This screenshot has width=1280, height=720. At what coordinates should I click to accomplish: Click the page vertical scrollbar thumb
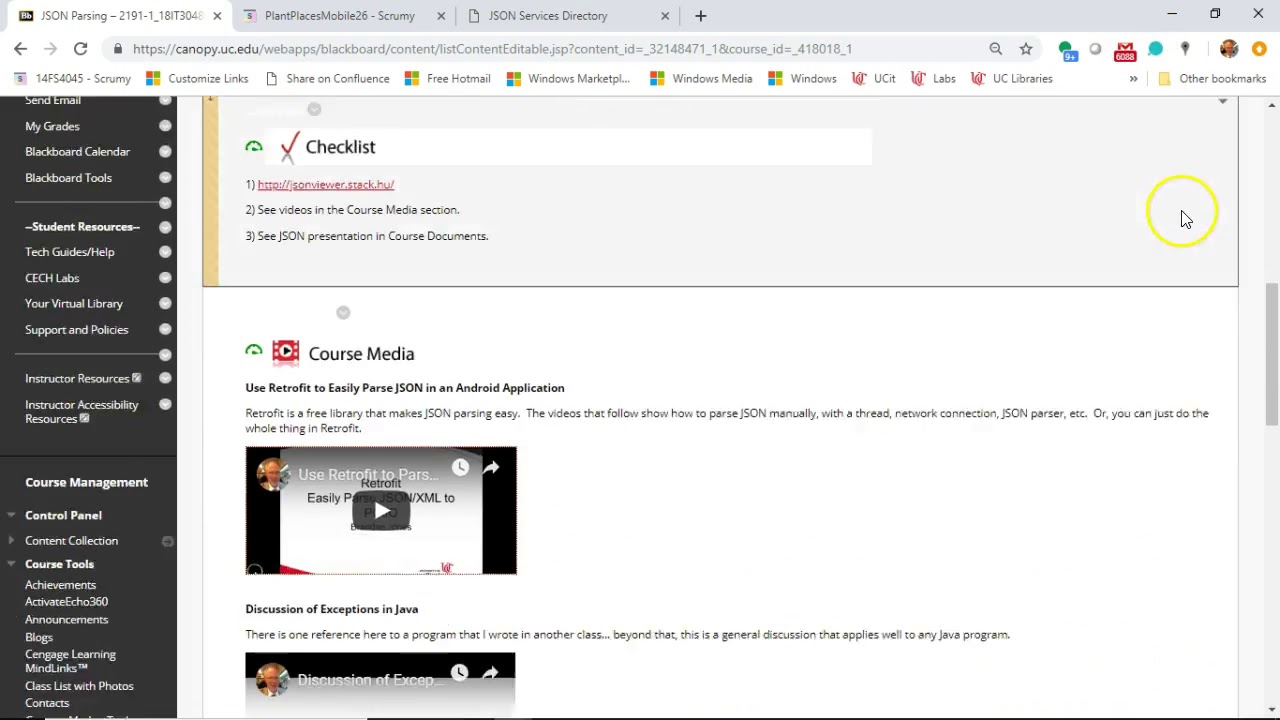[1272, 355]
